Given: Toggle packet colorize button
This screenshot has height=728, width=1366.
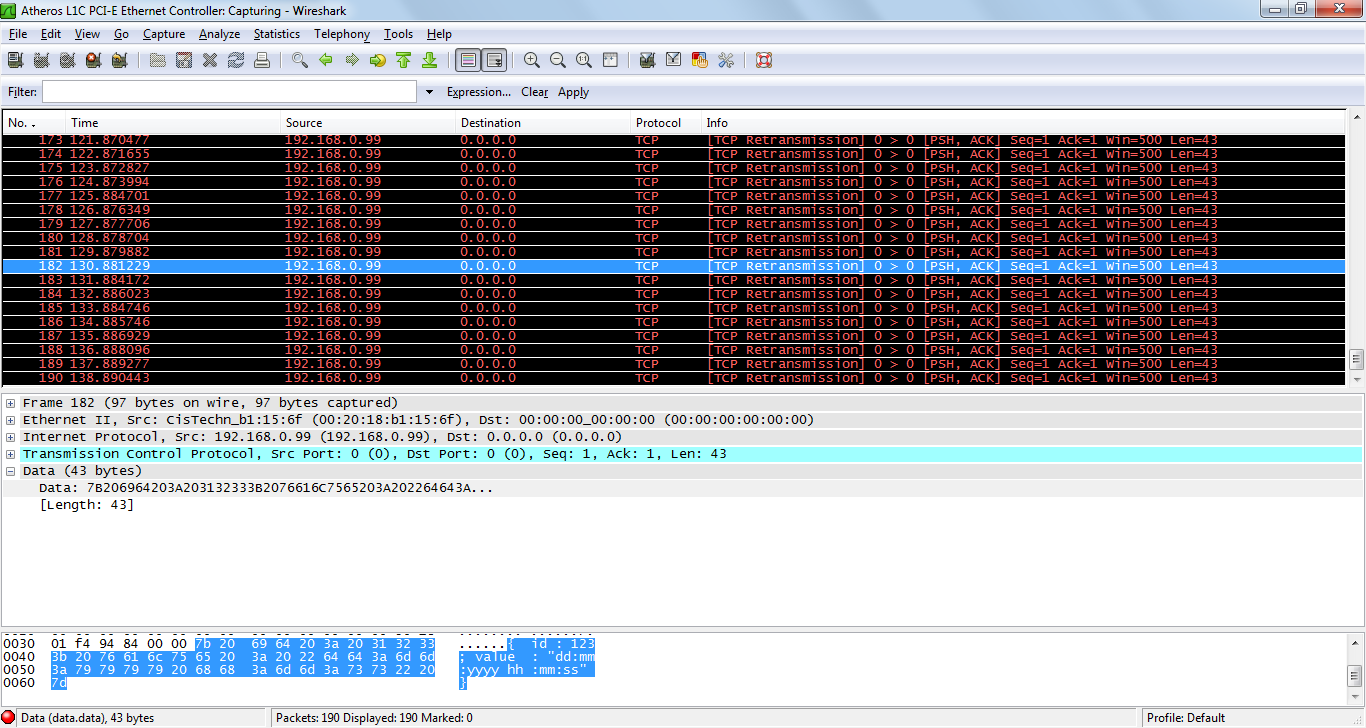Looking at the screenshot, I should (467, 60).
